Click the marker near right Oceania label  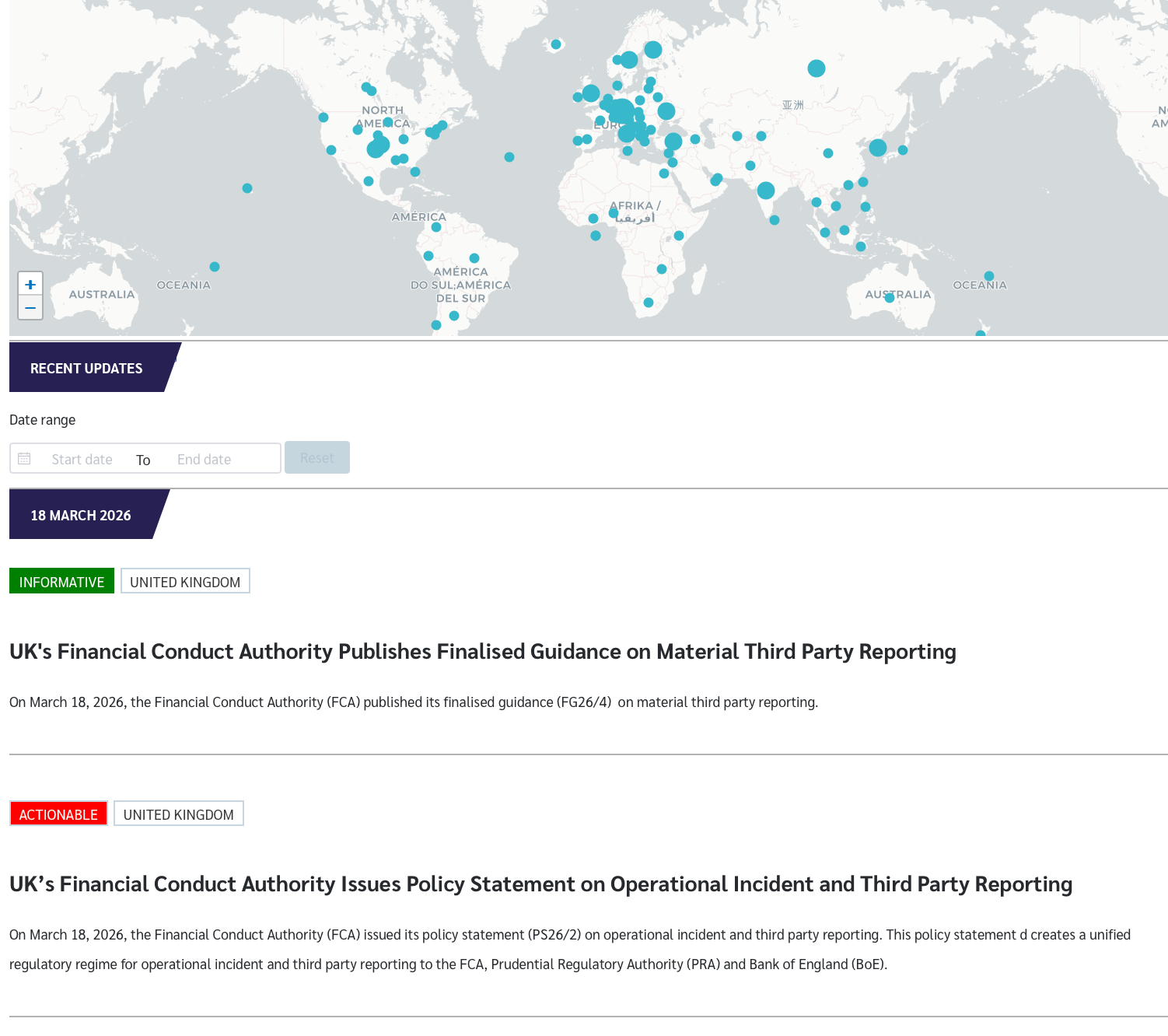pos(989,276)
